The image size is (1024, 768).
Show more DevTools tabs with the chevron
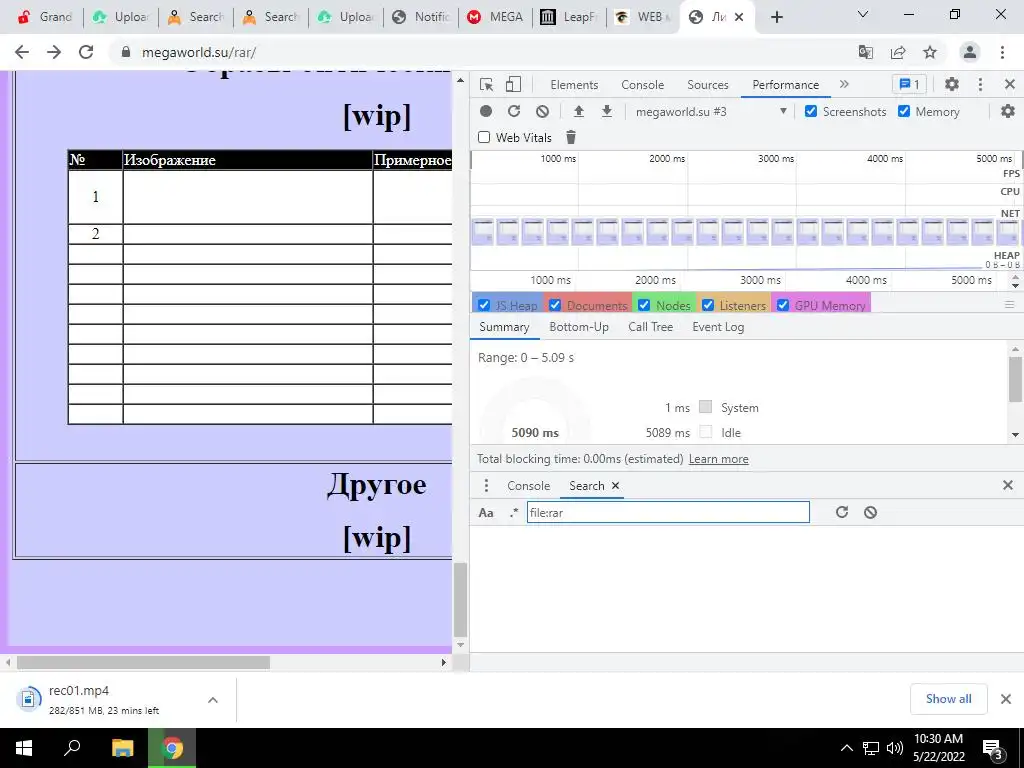[x=844, y=84]
